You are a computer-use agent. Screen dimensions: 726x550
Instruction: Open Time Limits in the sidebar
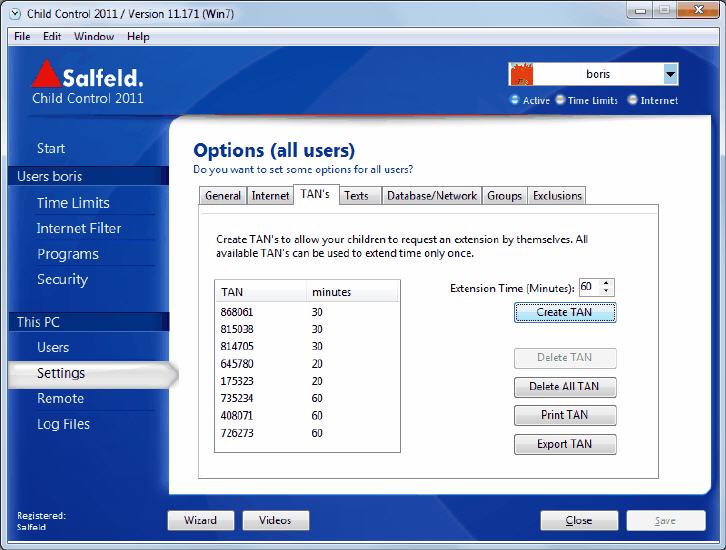coord(73,203)
